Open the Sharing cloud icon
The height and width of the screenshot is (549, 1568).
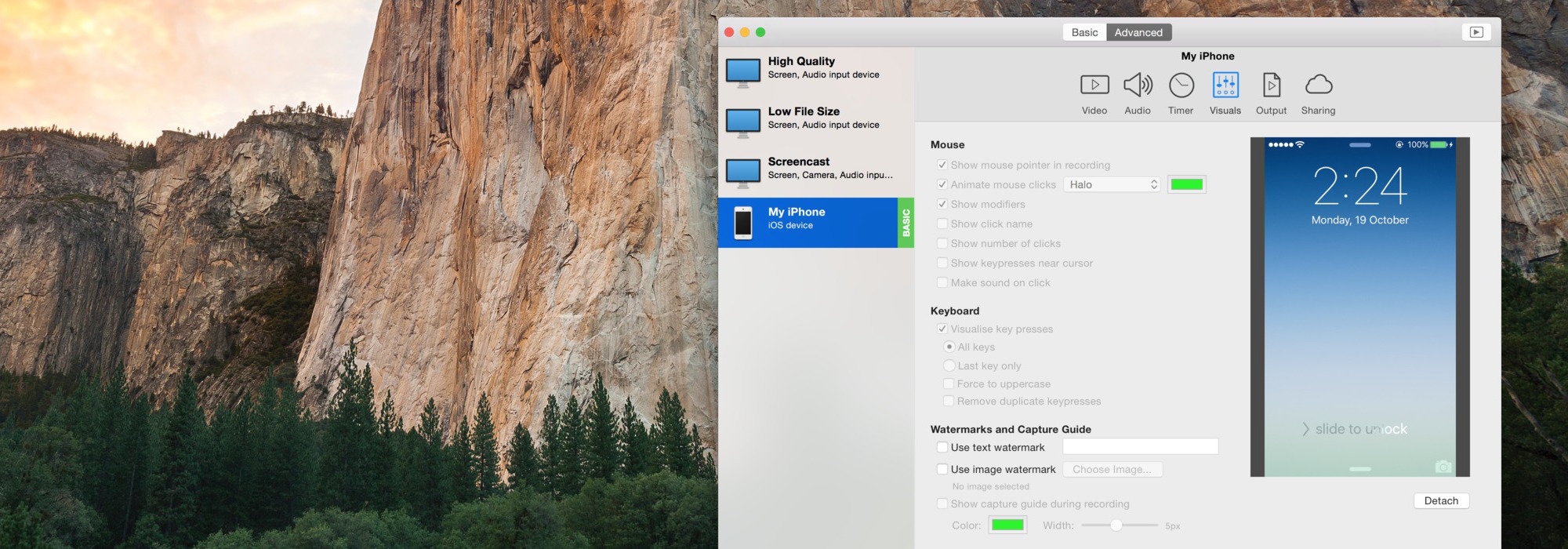pyautogui.click(x=1318, y=85)
